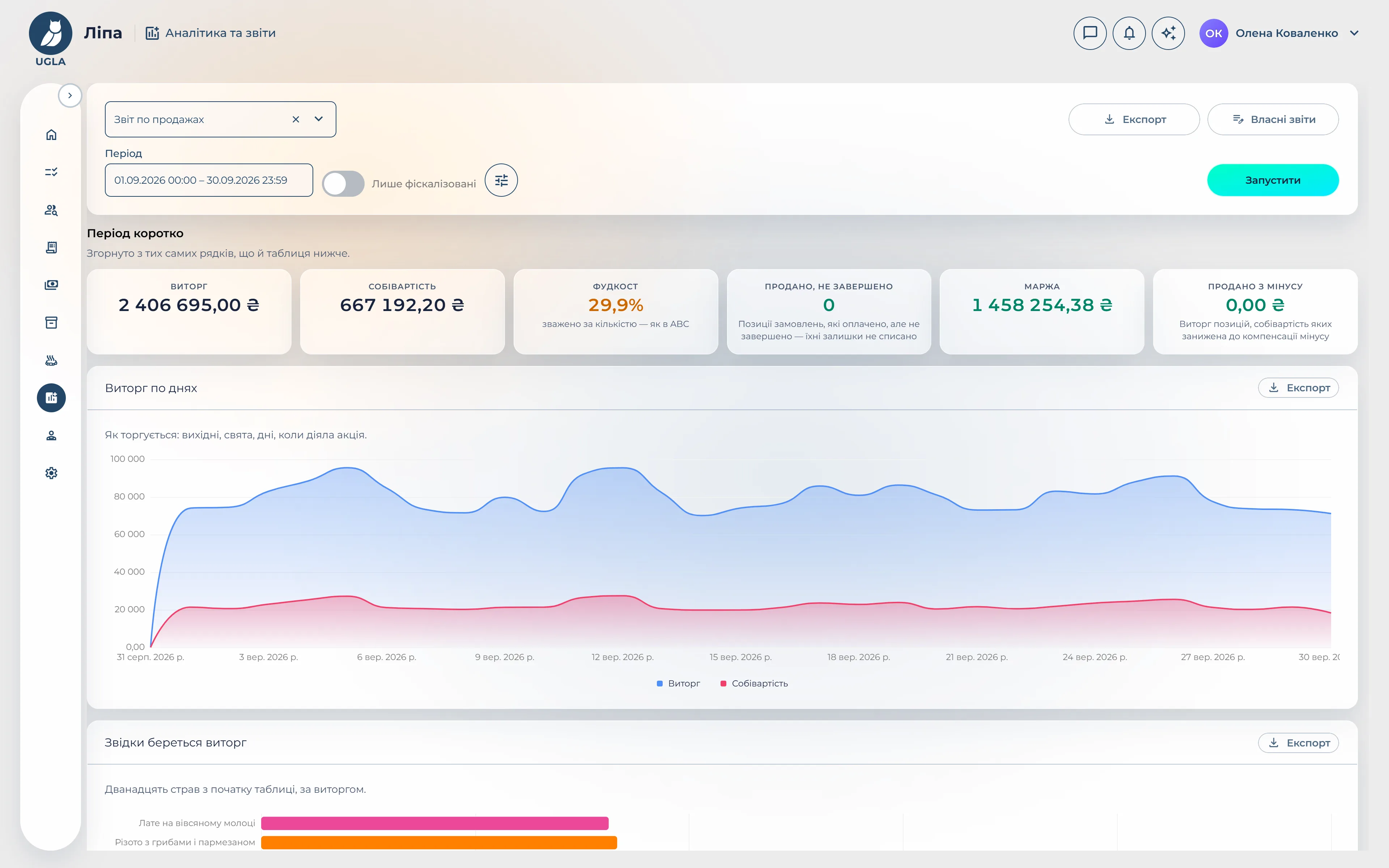This screenshot has width=1389, height=868.
Task: Open the settings gear in sidebar
Action: click(51, 473)
